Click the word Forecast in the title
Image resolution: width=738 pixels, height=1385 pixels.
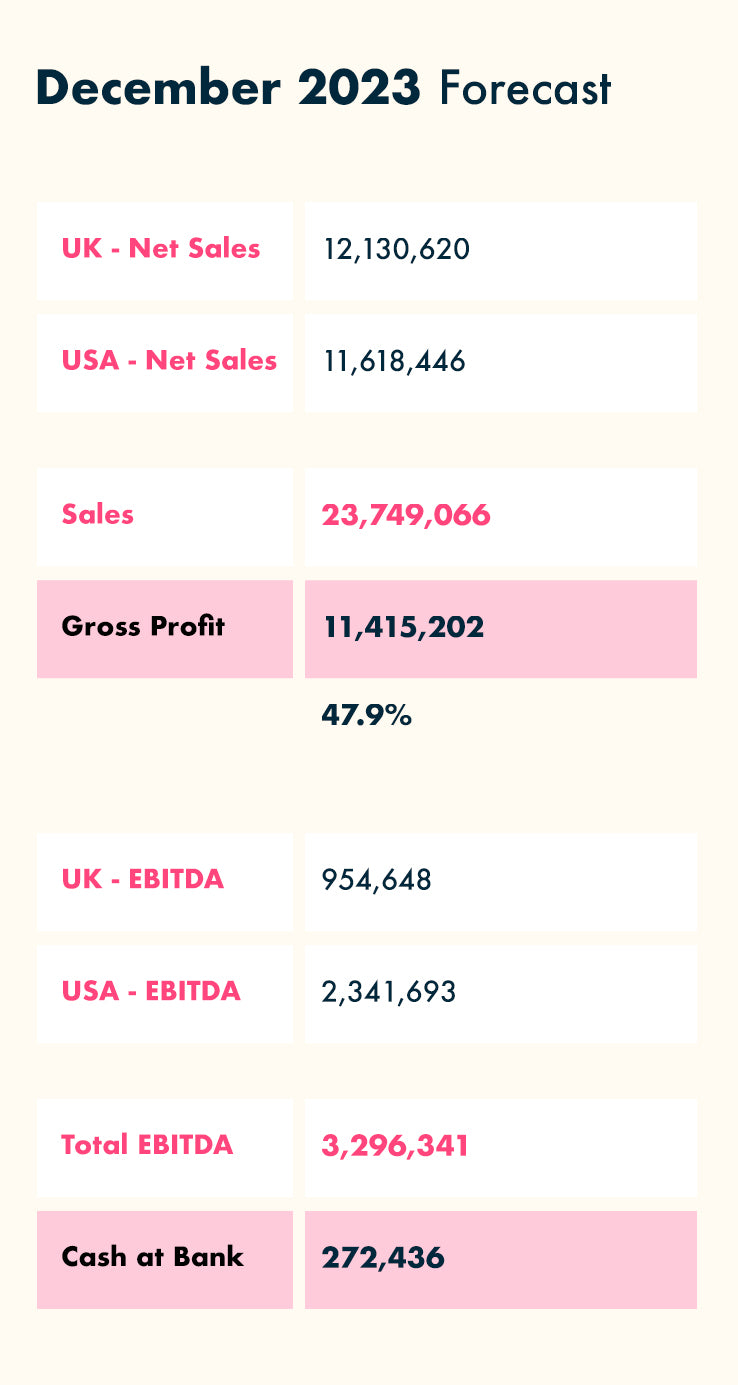click(x=525, y=90)
